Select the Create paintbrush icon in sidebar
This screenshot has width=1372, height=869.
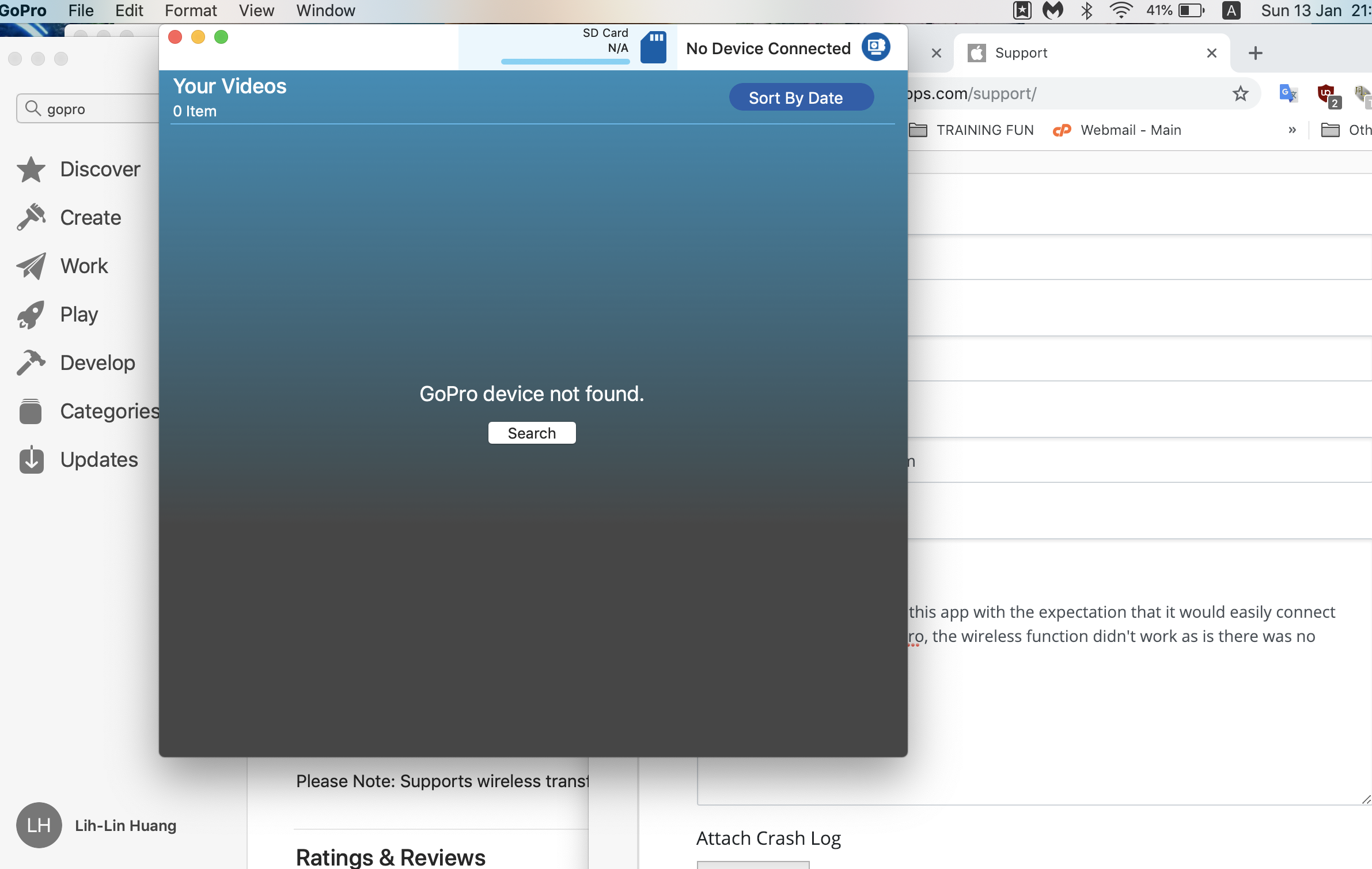pyautogui.click(x=31, y=217)
